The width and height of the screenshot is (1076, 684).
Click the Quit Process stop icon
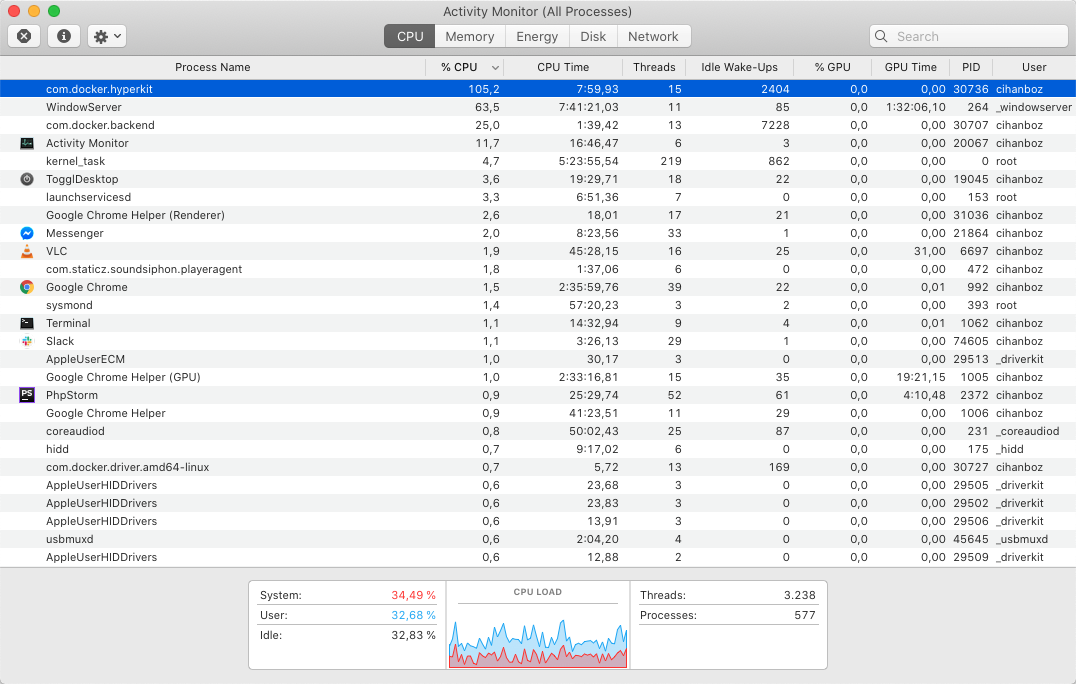click(x=24, y=36)
